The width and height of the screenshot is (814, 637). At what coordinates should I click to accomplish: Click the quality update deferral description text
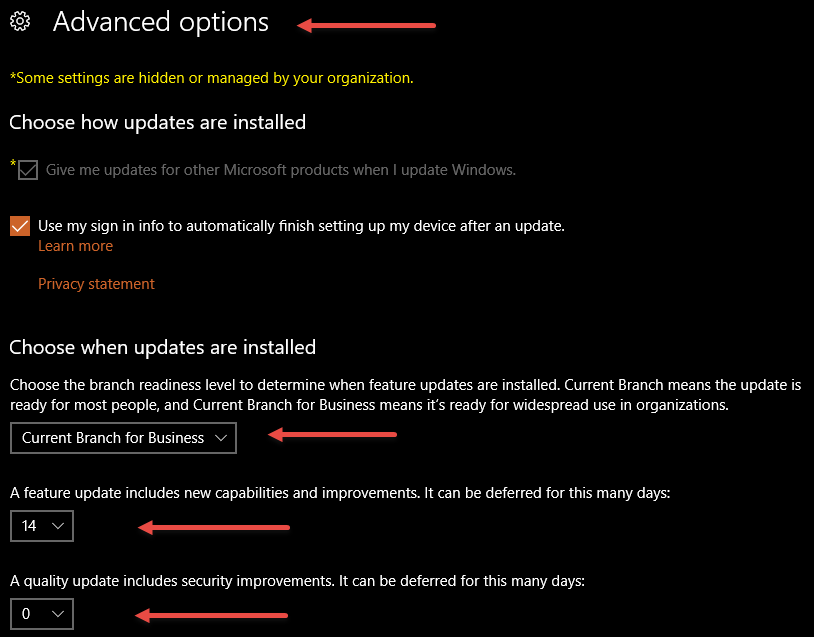point(297,580)
